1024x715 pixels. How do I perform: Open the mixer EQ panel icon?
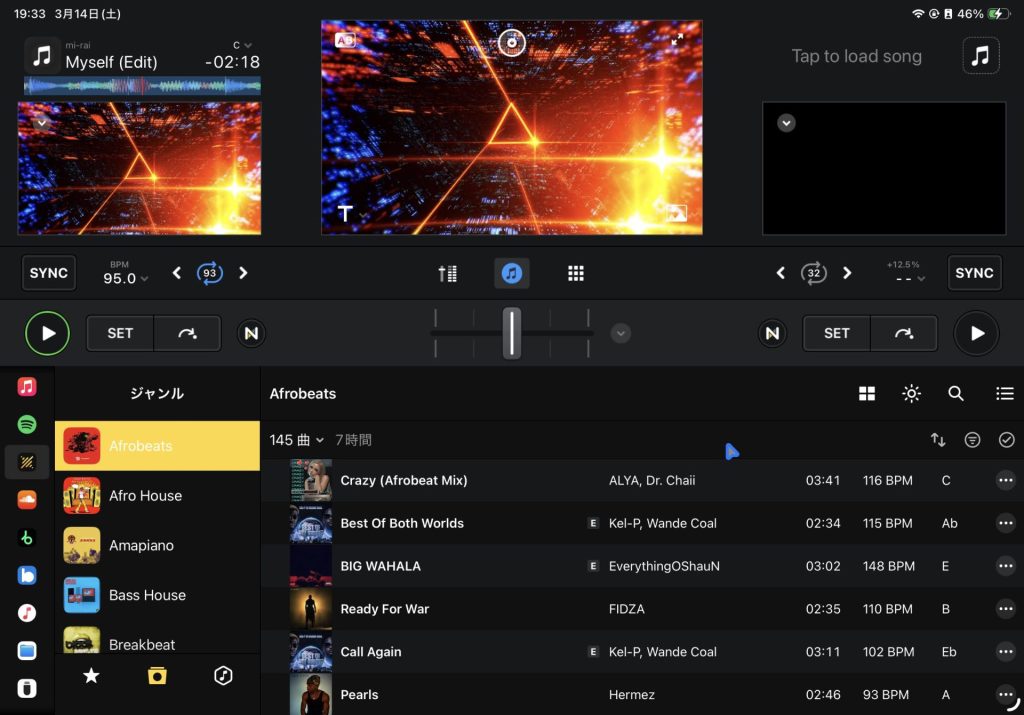pyautogui.click(x=447, y=273)
